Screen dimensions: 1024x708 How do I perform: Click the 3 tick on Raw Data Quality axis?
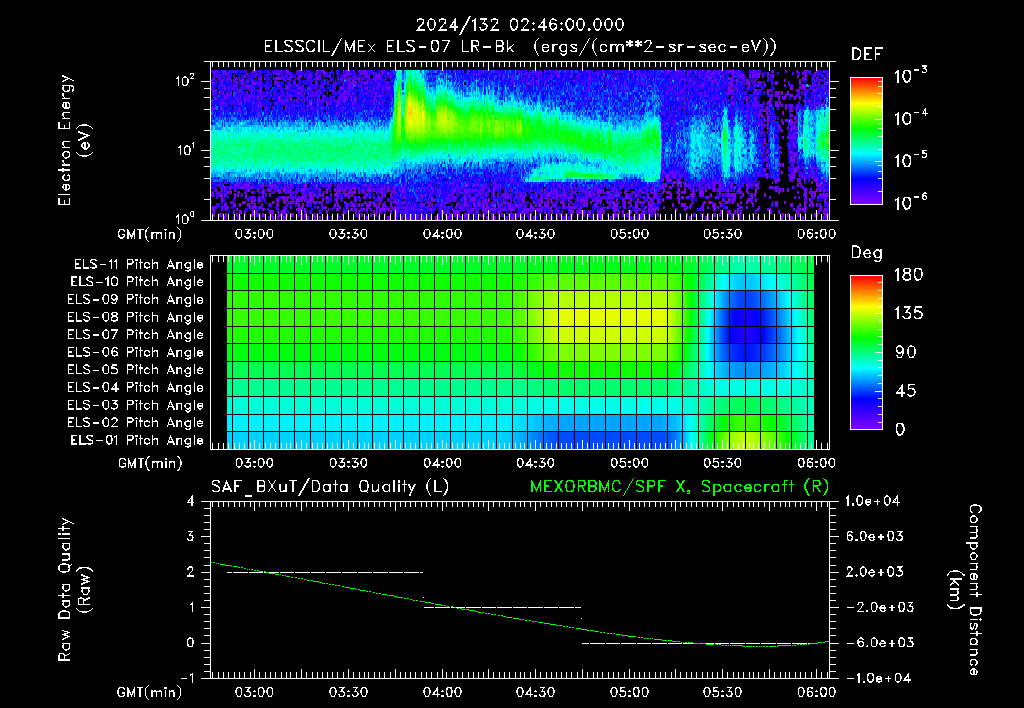pyautogui.click(x=191, y=536)
